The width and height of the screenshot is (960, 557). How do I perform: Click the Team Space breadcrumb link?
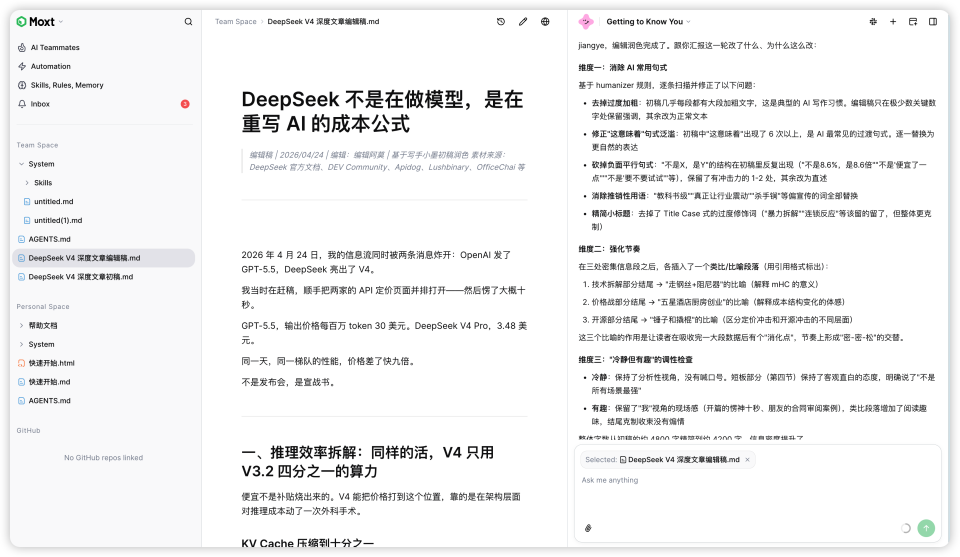(x=236, y=21)
